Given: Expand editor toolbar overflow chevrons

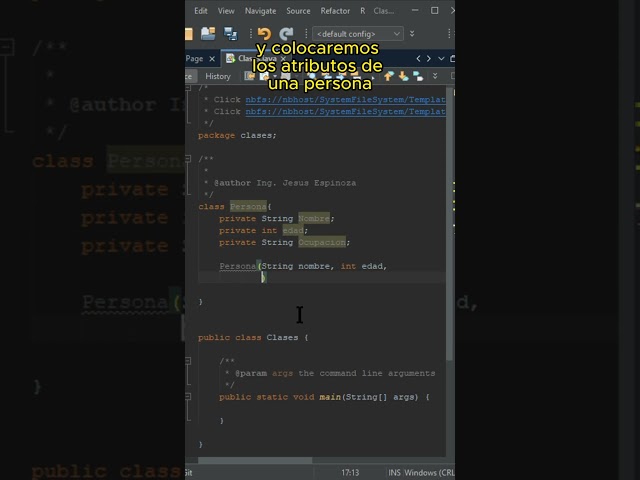Looking at the screenshot, I should (x=435, y=76).
